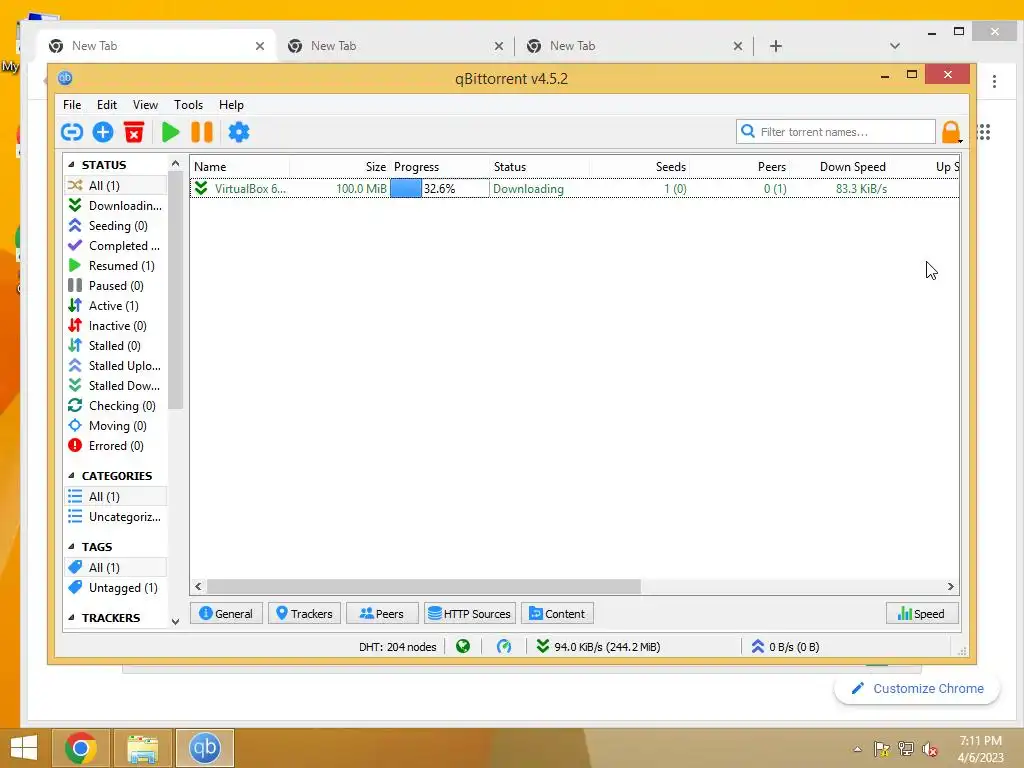Open the File menu

click(72, 104)
